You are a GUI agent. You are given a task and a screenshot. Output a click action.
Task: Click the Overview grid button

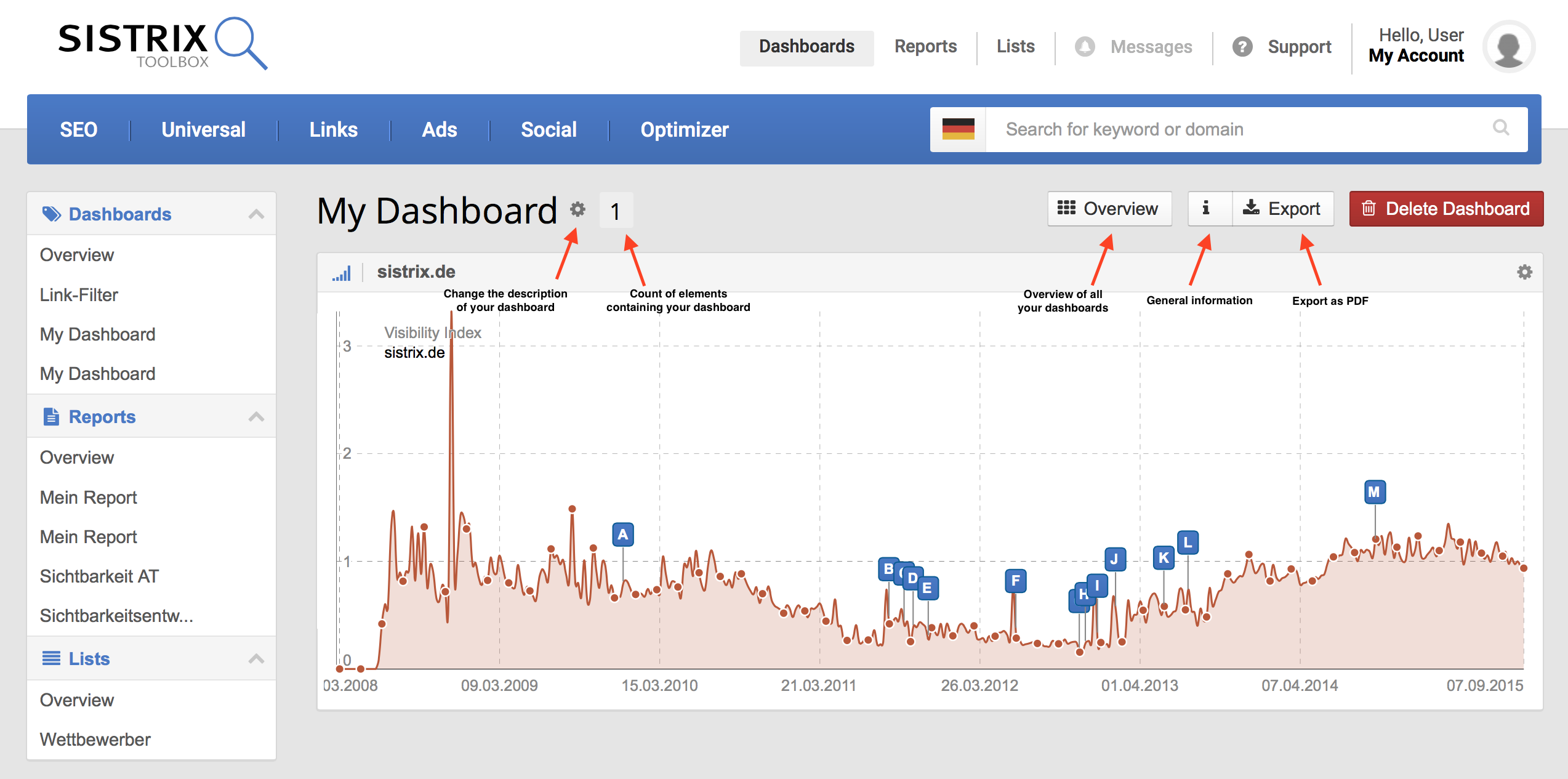pyautogui.click(x=1109, y=209)
